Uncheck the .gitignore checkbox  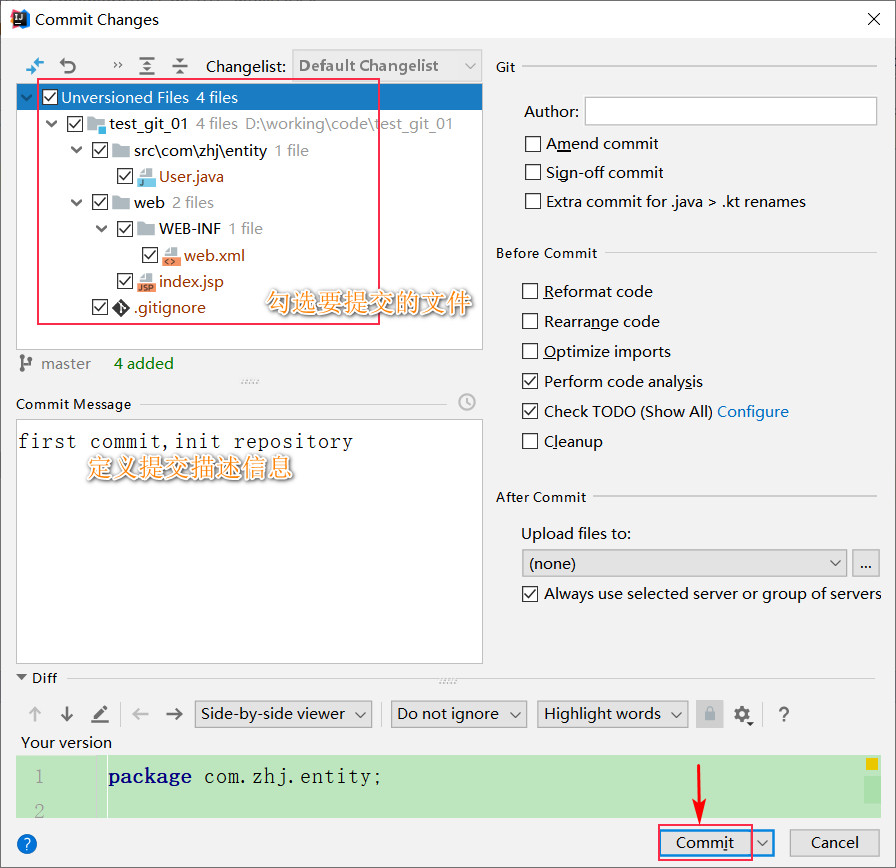(x=99, y=307)
